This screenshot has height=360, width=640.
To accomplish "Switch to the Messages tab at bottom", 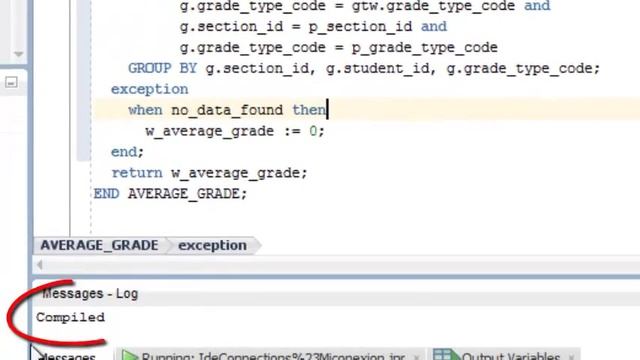I will 68,356.
